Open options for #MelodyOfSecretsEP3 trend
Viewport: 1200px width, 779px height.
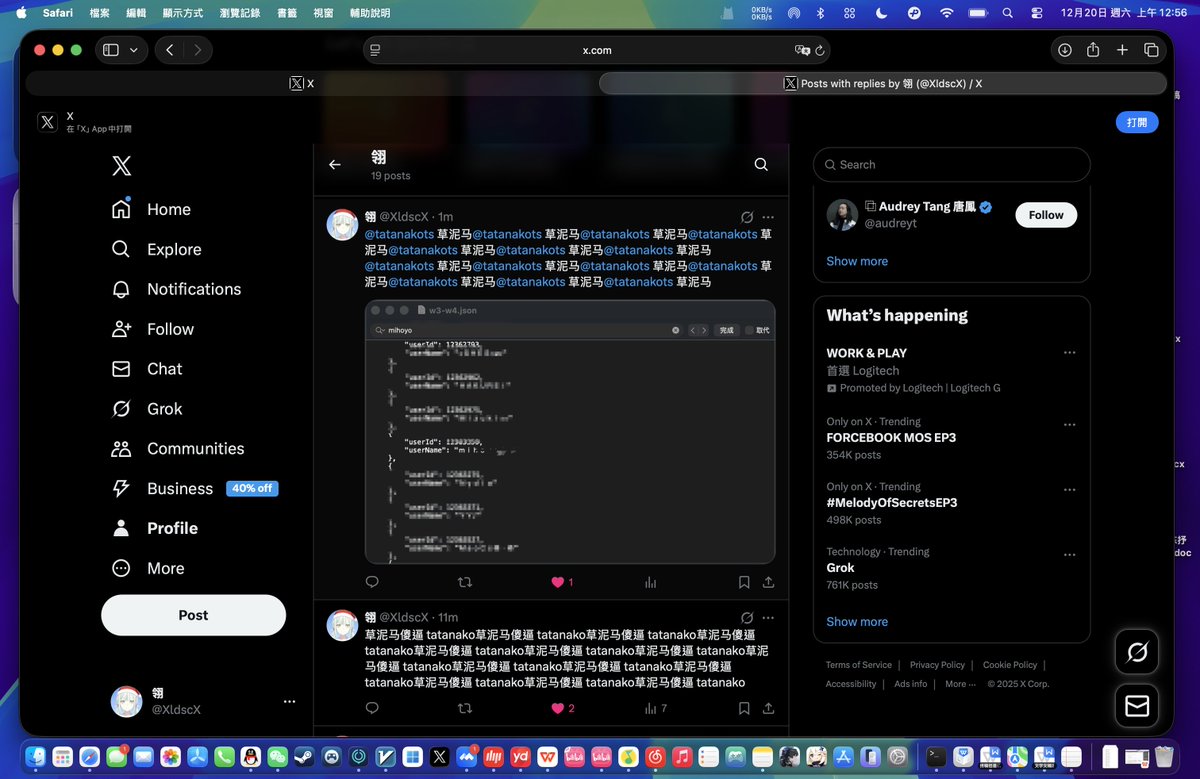(1069, 490)
